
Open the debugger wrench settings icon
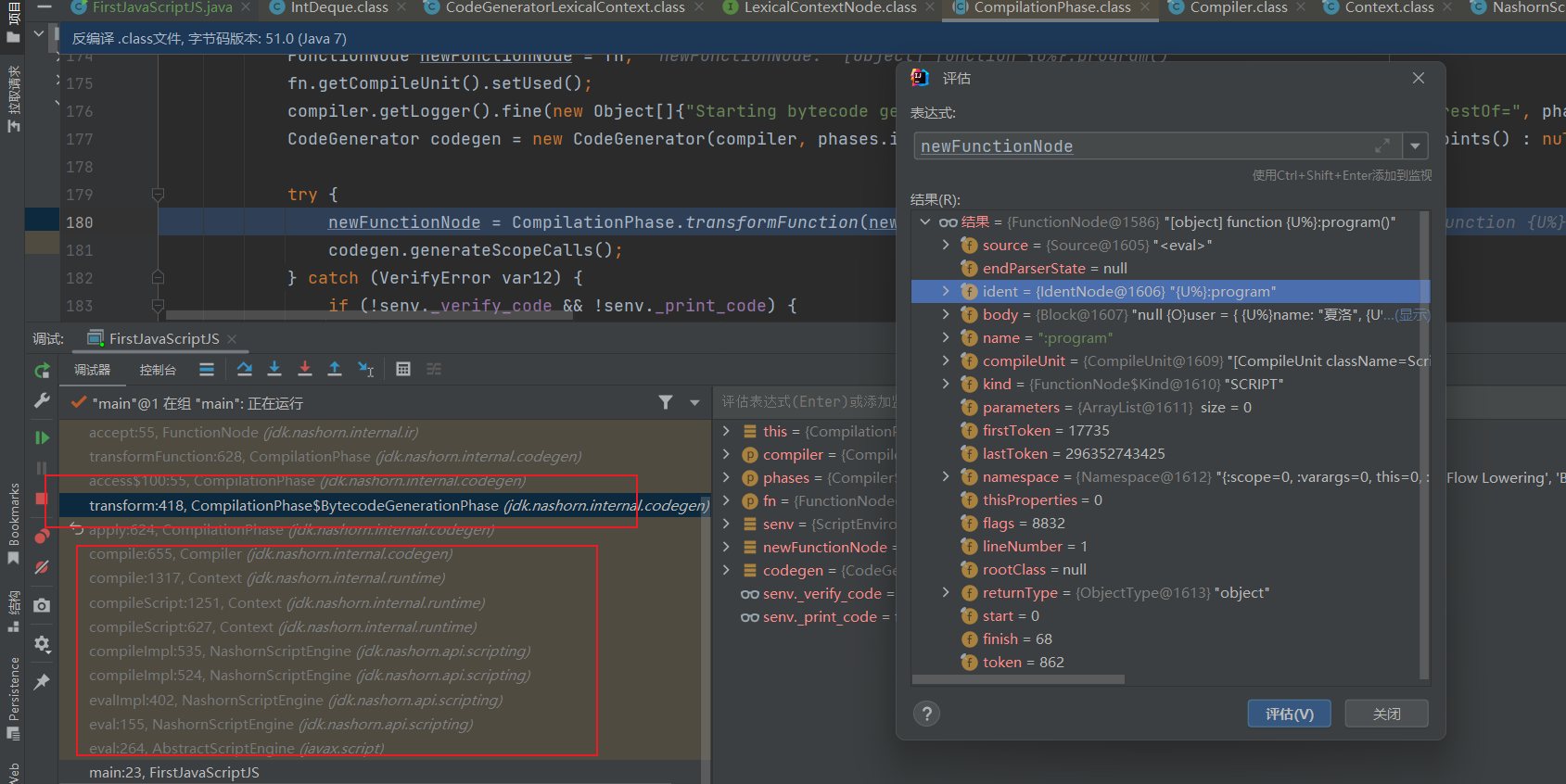[42, 400]
